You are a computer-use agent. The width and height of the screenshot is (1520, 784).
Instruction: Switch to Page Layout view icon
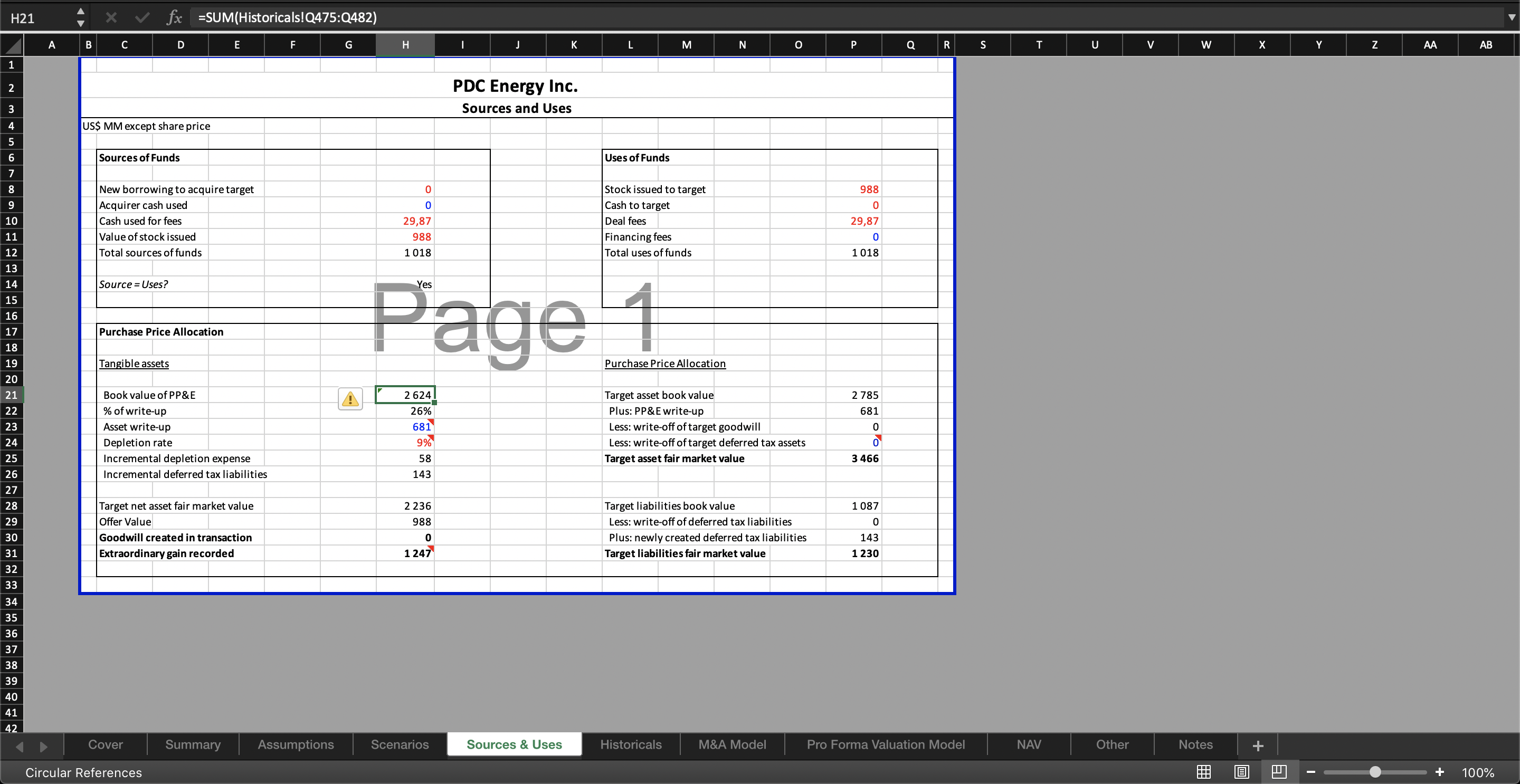(x=1241, y=772)
